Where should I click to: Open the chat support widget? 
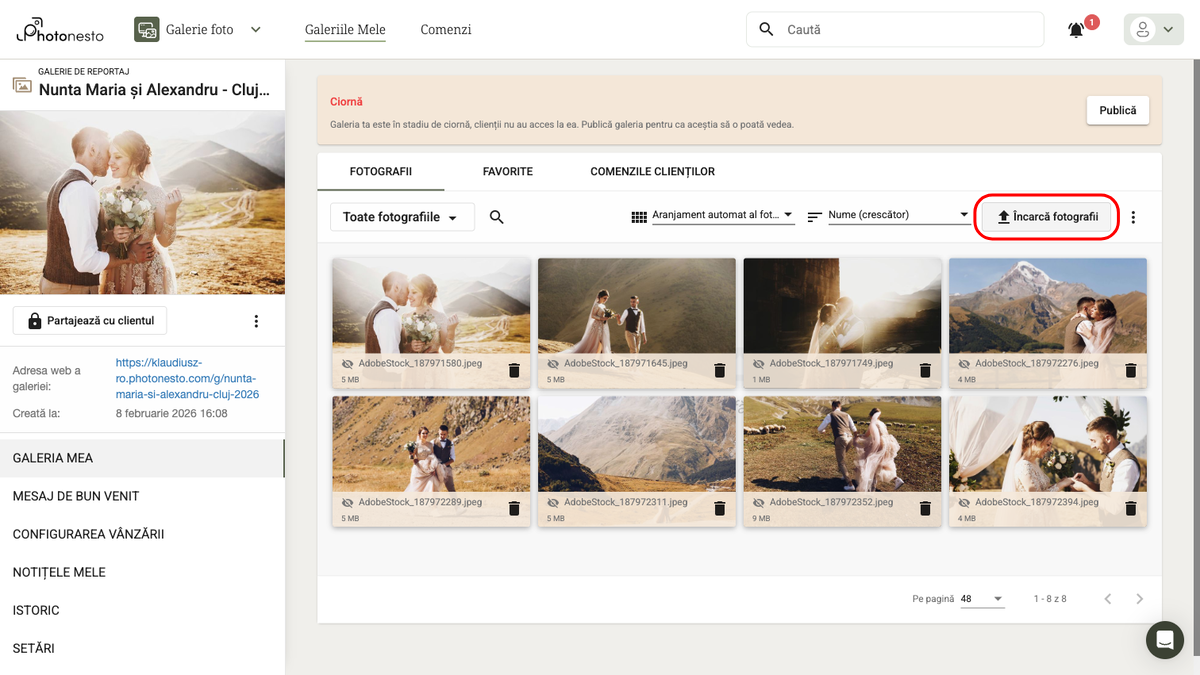point(1164,639)
